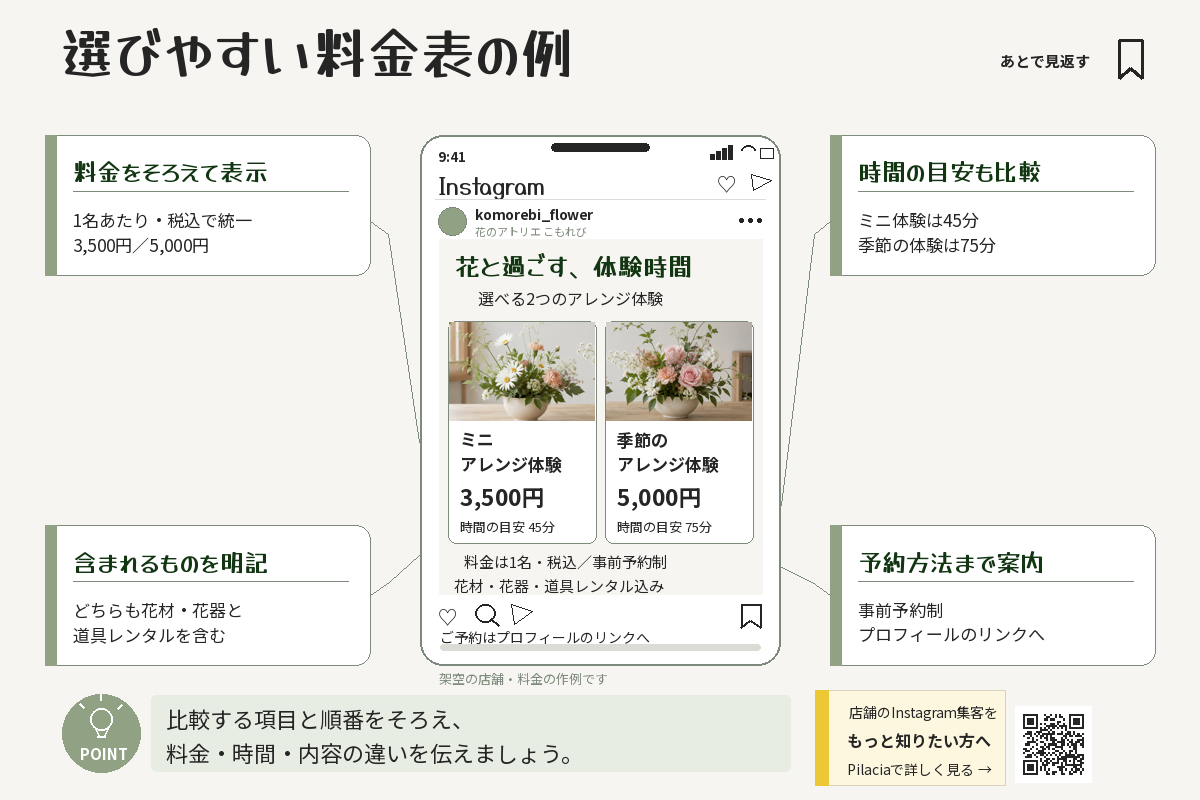Tap the share arrow icon under post

tap(522, 614)
